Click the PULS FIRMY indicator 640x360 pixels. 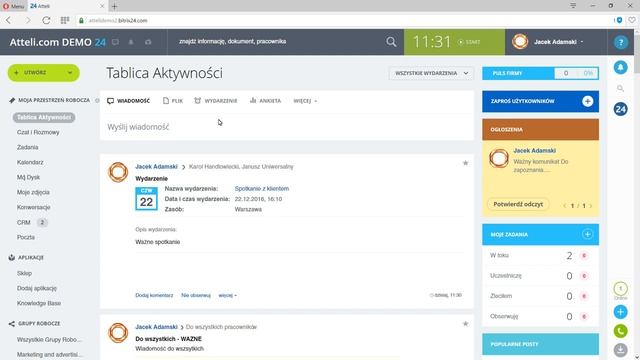[x=540, y=73]
